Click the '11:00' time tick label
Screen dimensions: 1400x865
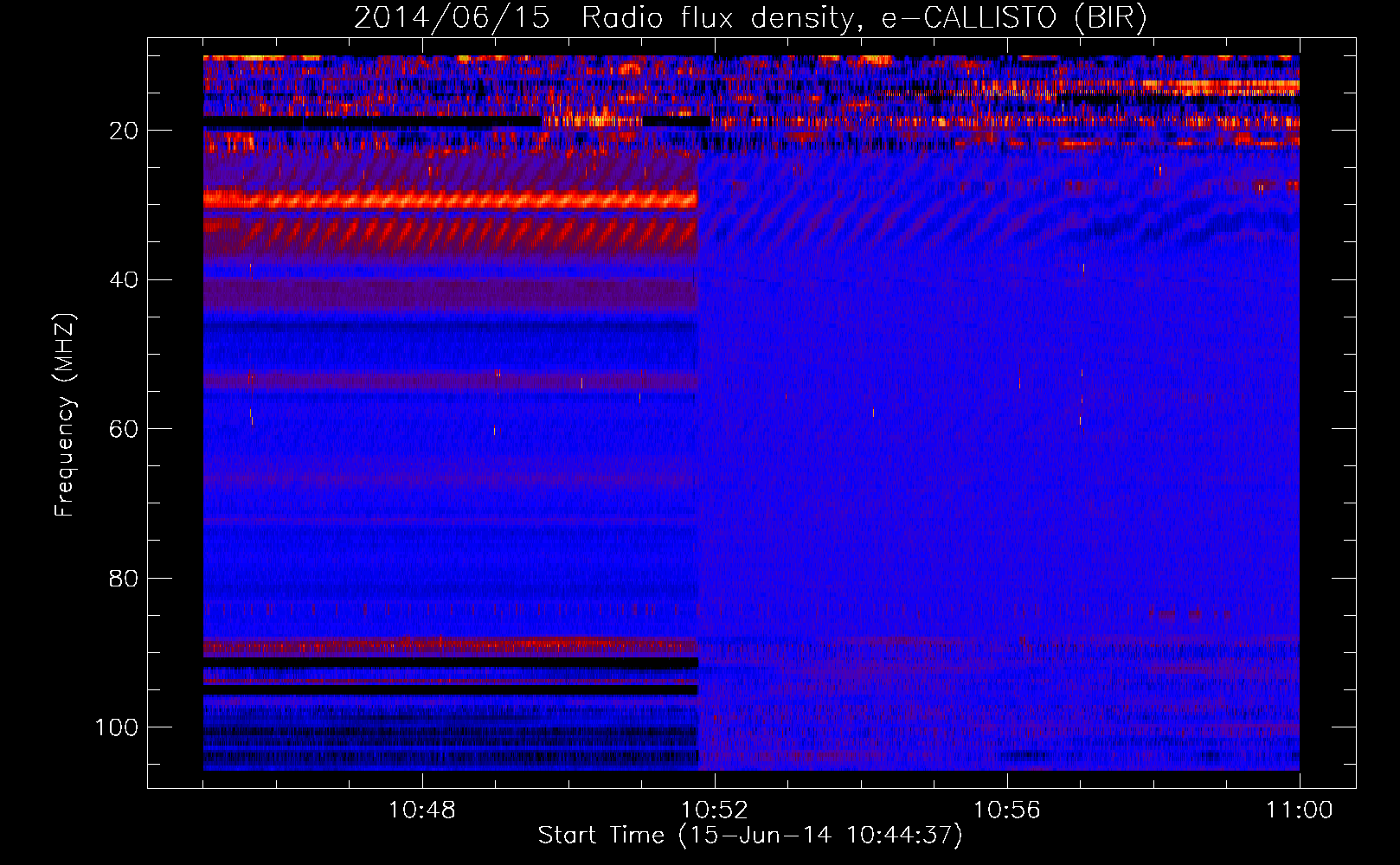click(x=1300, y=811)
